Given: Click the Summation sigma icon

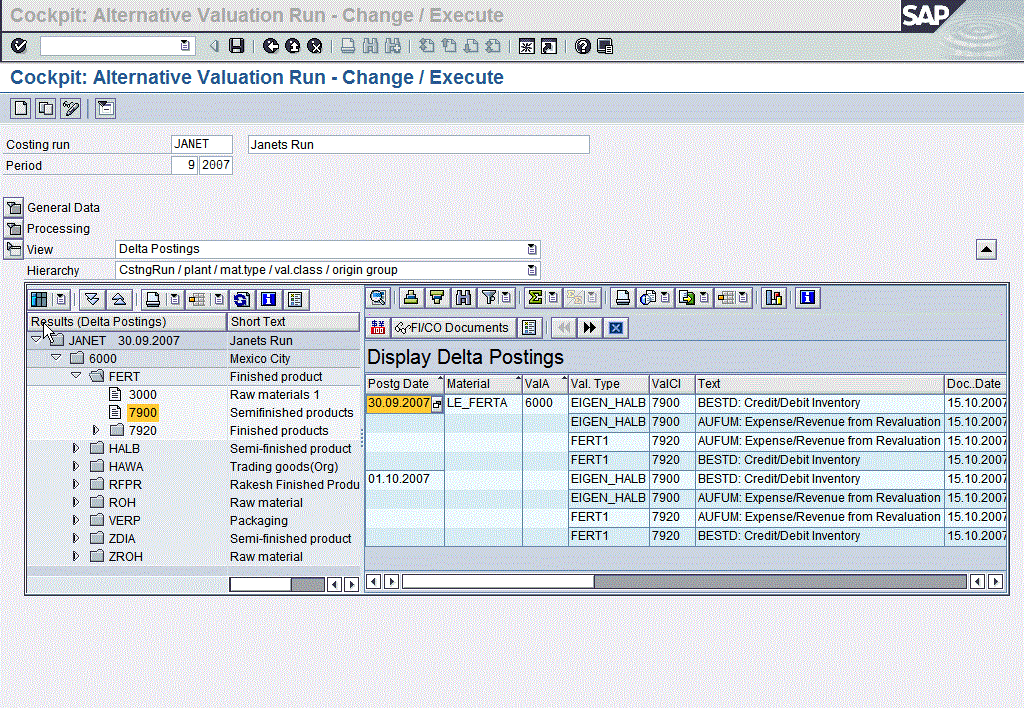Looking at the screenshot, I should point(535,297).
